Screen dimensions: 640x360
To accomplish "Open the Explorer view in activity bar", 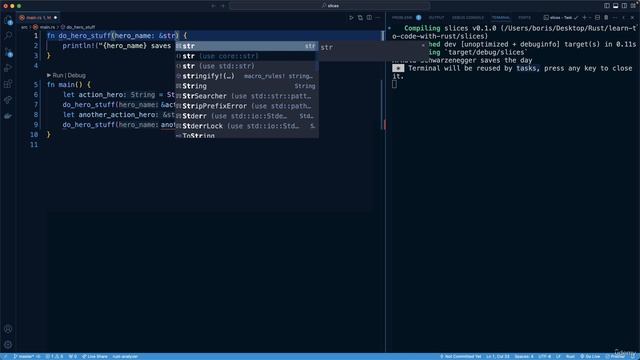I will coord(8,20).
